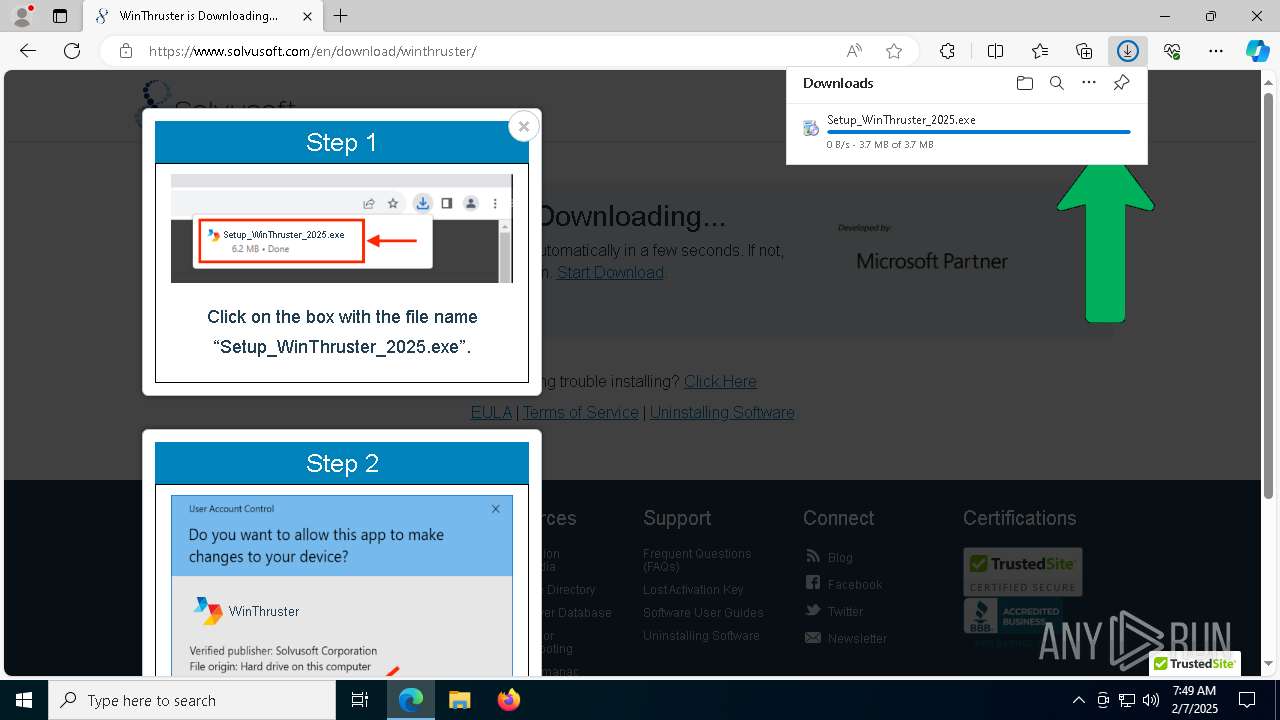This screenshot has width=1280, height=720.
Task: Open the notification center
Action: click(x=1247, y=700)
